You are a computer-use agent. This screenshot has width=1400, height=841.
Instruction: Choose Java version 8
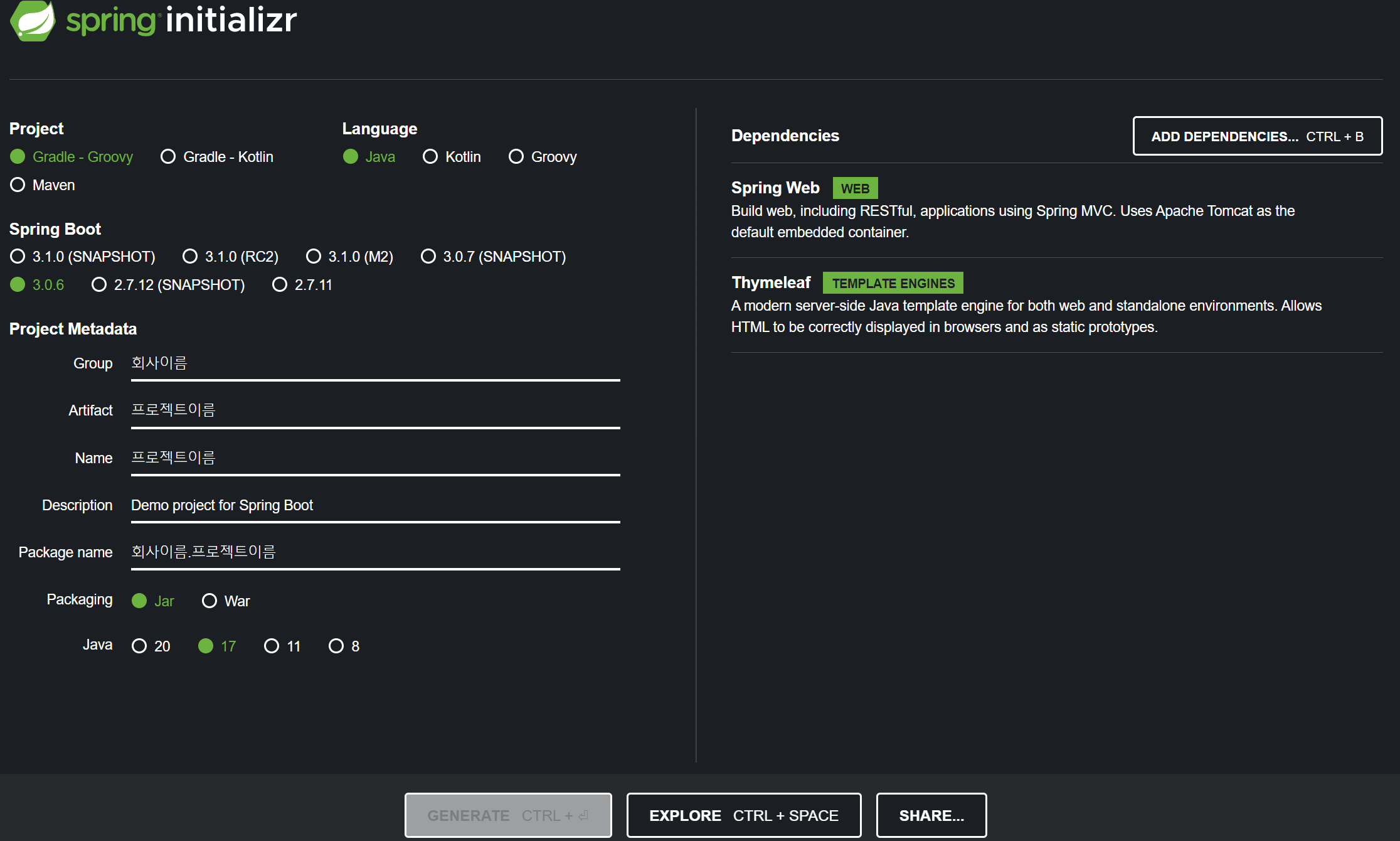(336, 646)
